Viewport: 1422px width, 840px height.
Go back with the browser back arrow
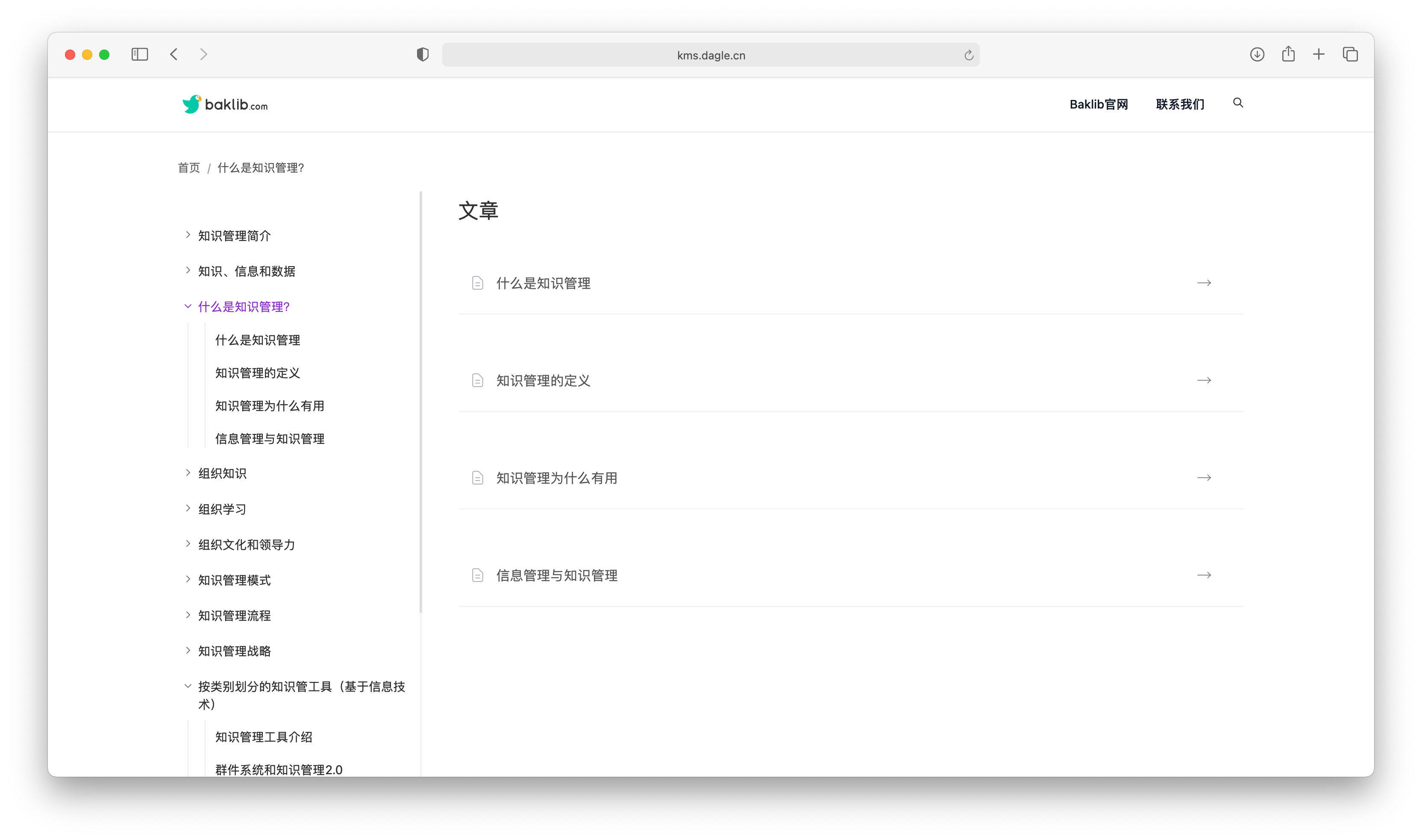pos(174,54)
